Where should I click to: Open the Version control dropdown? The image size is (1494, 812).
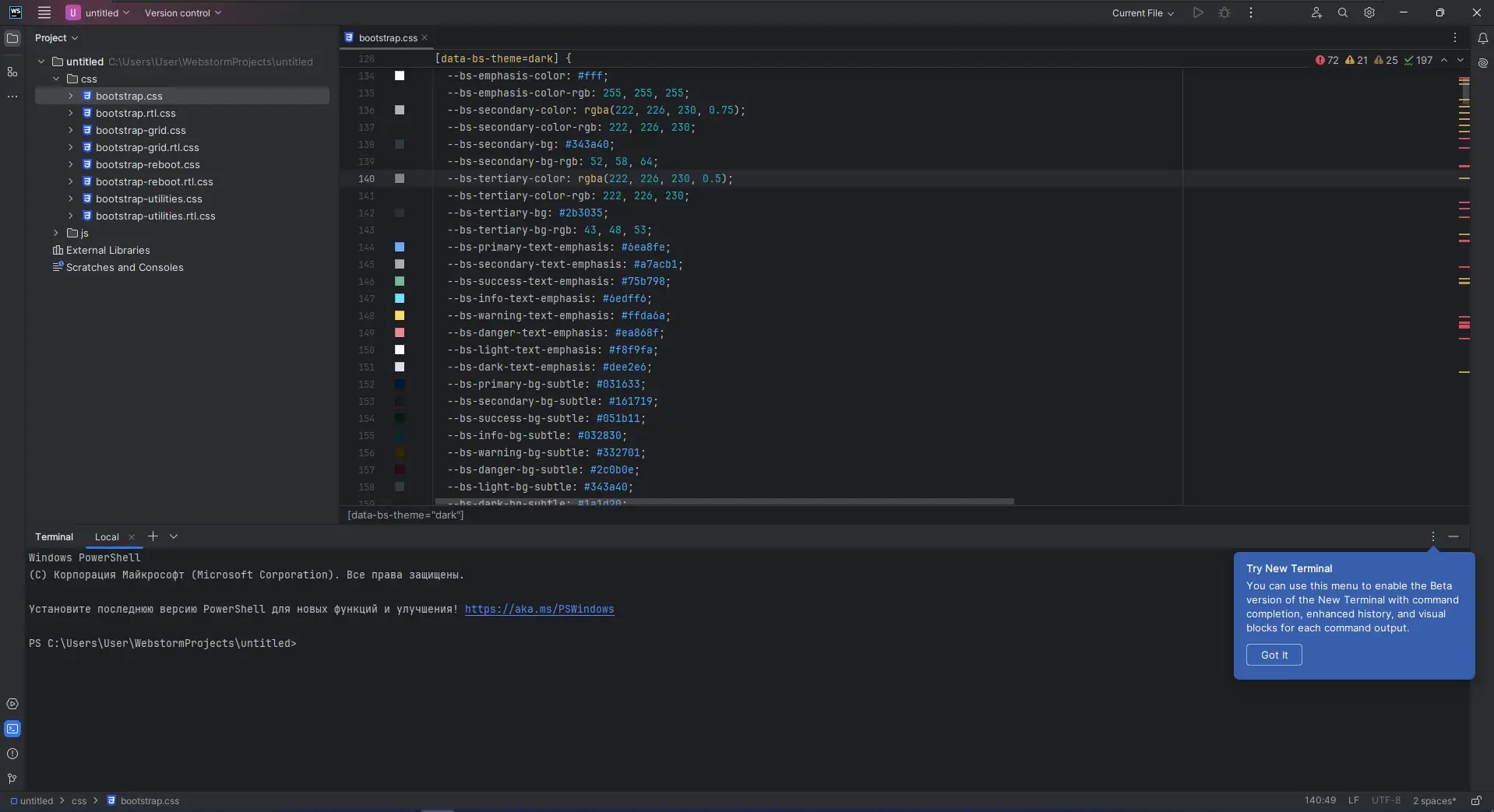coord(183,13)
